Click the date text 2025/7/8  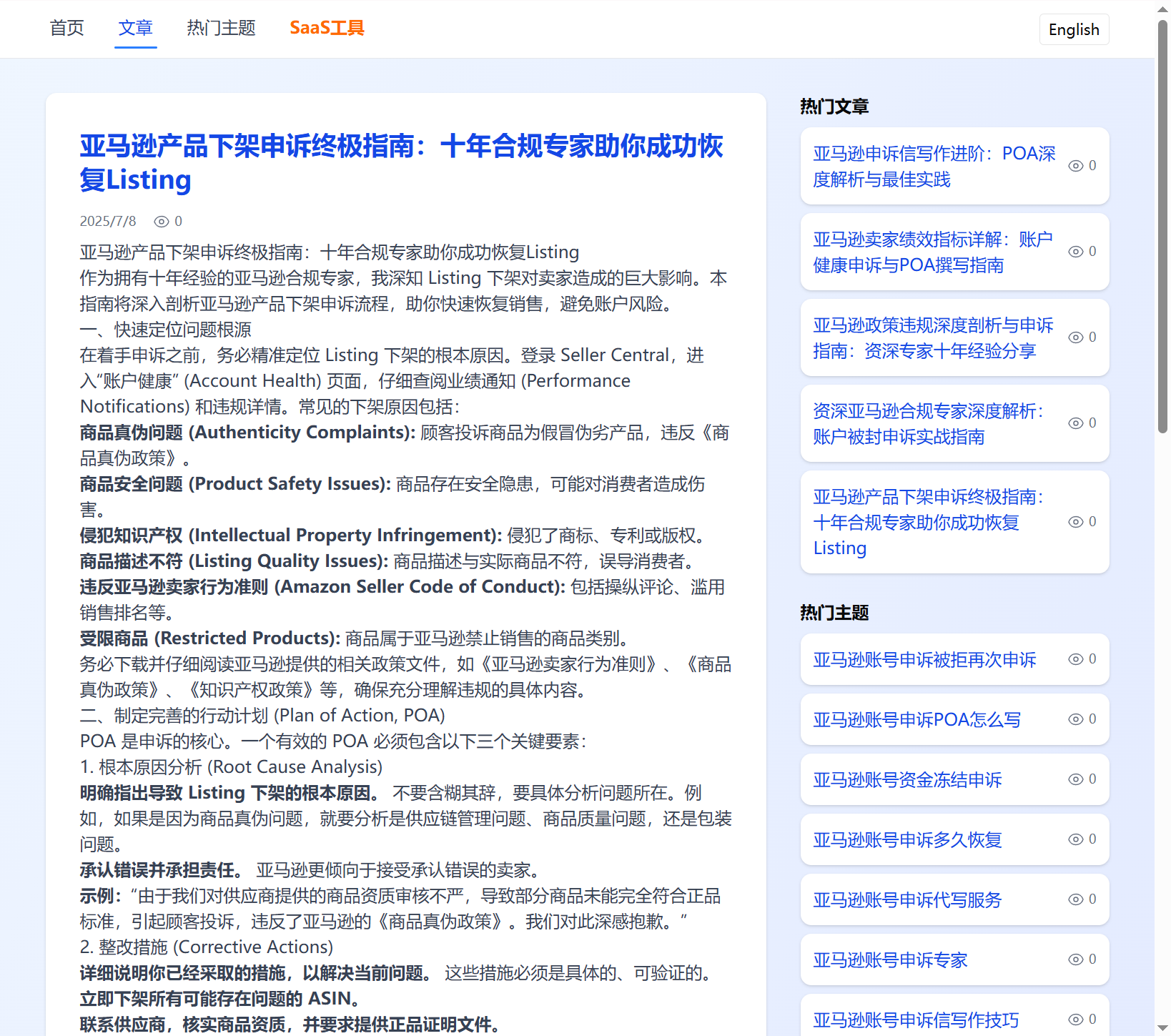tap(108, 222)
